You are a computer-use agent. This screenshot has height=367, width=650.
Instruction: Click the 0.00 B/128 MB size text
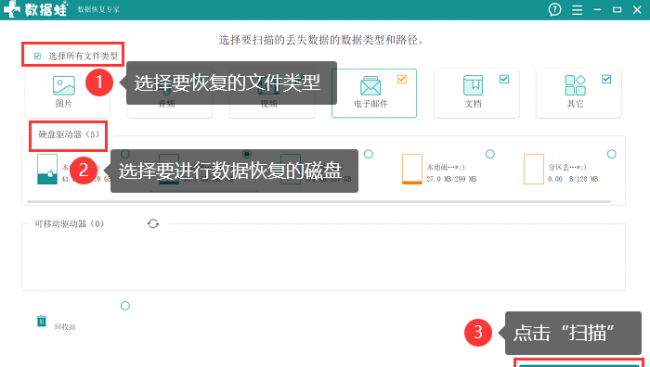[x=573, y=179]
